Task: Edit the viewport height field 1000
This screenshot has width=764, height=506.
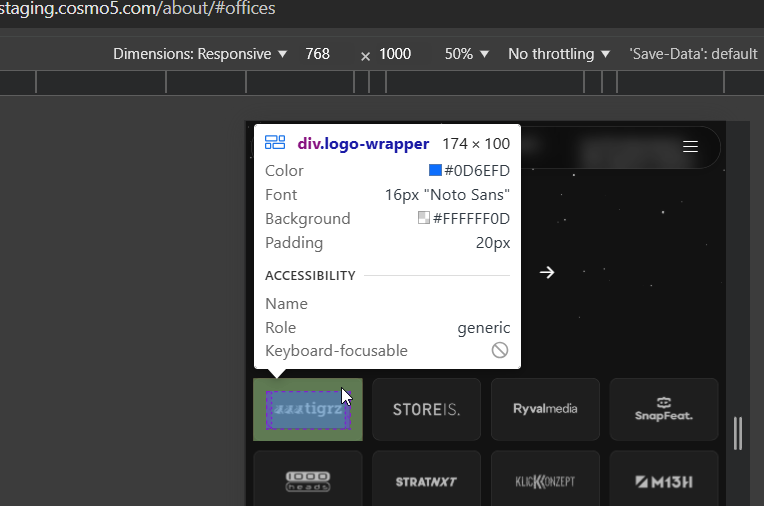Action: click(x=395, y=54)
